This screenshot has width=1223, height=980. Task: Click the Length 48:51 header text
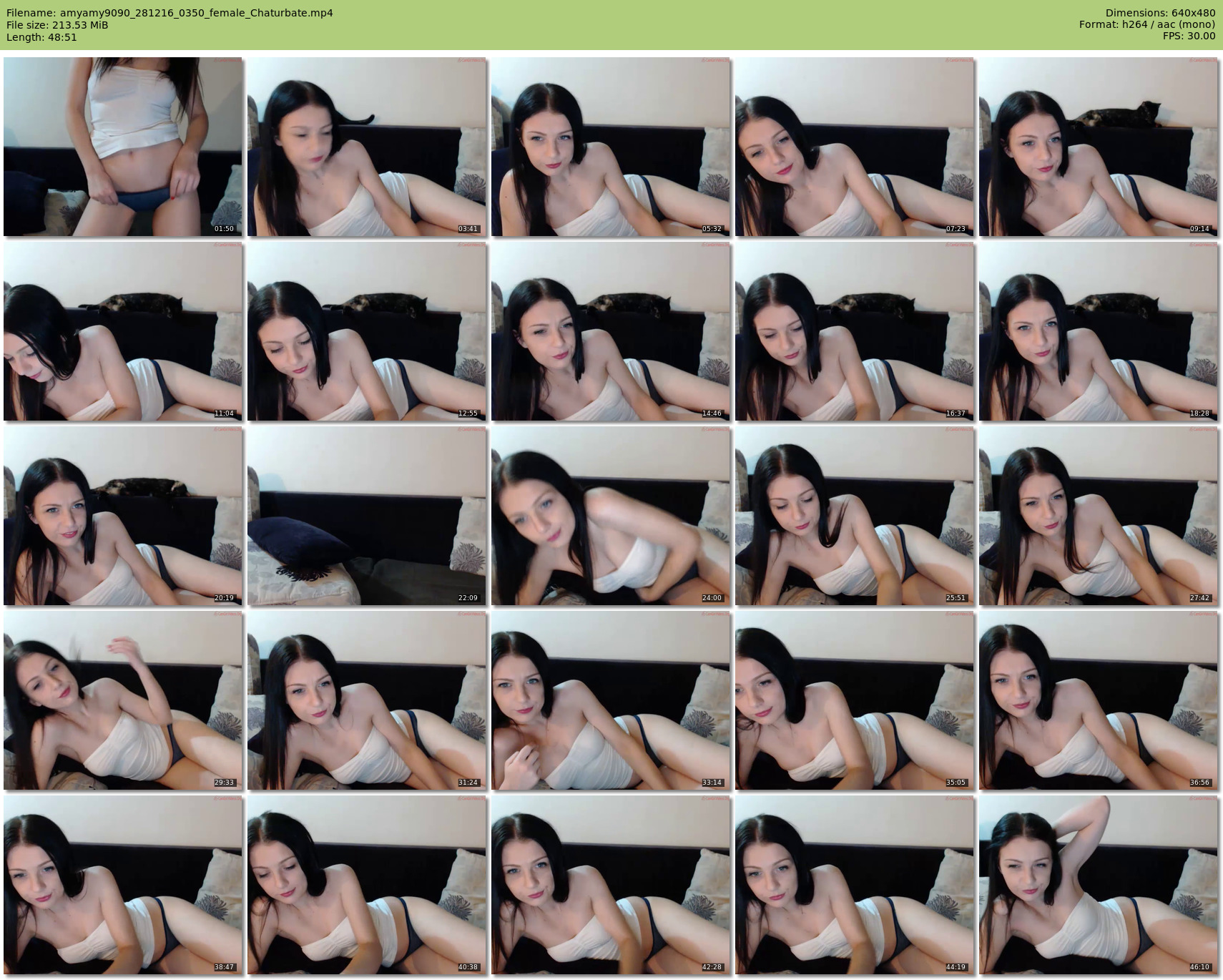point(41,37)
